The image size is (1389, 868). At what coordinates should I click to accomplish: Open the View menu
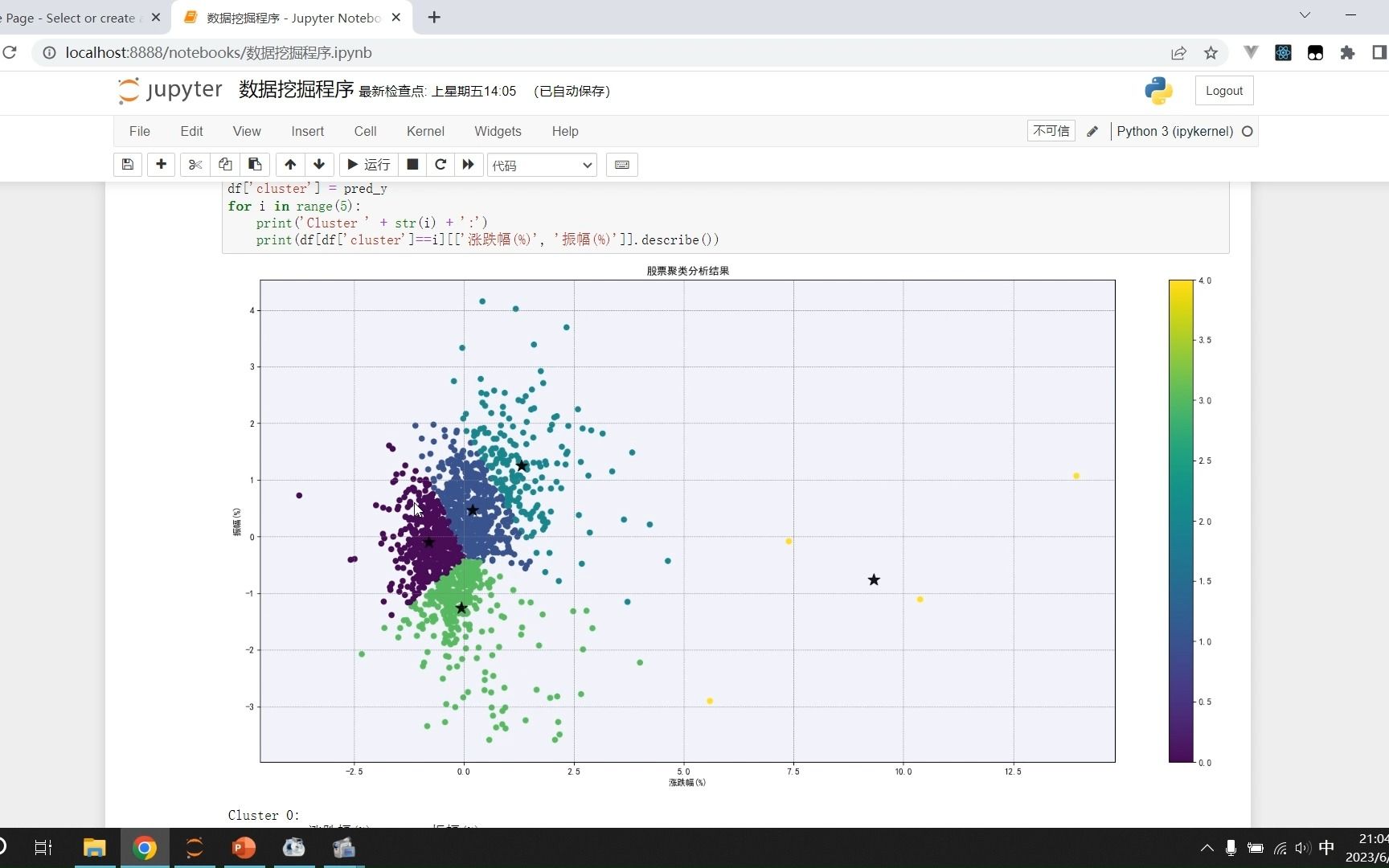tap(247, 131)
